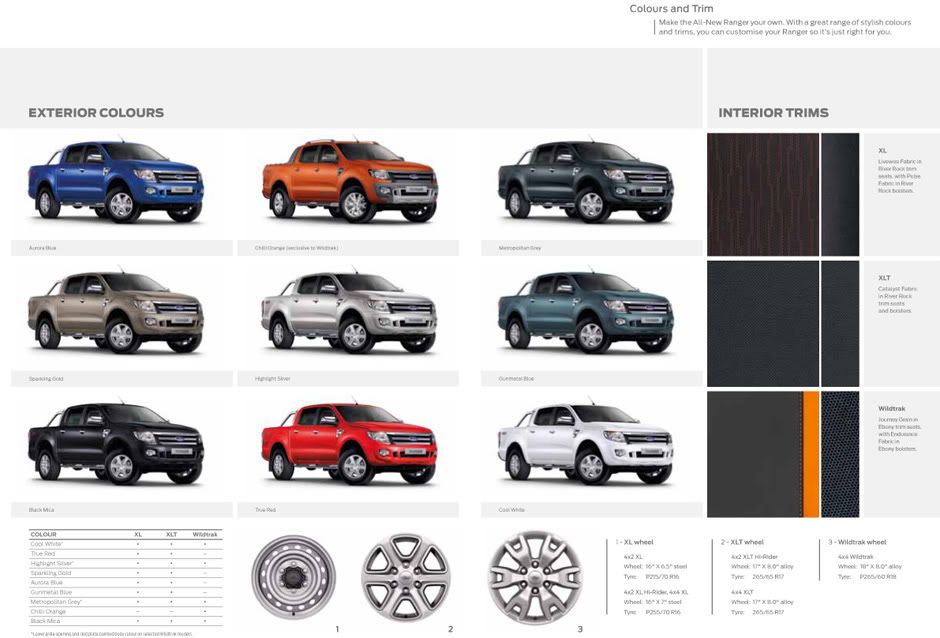Viewport: 940px width, 638px height.
Task: Click the 'XL' interior trim label
Action: click(x=882, y=151)
